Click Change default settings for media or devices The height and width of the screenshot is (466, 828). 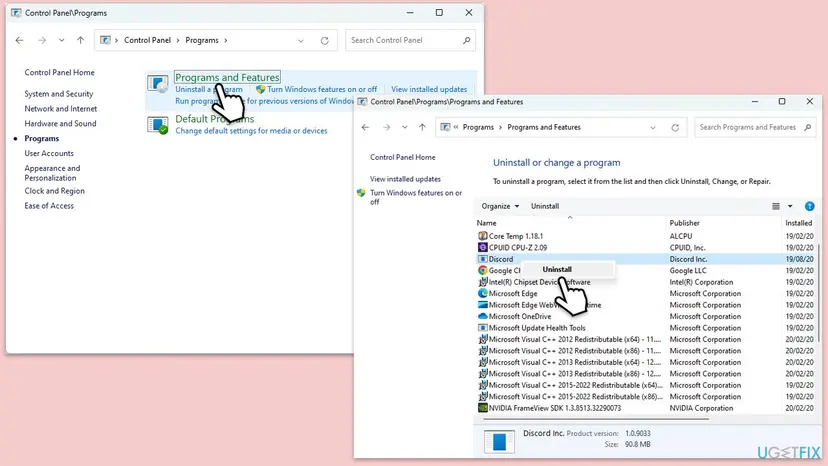pos(251,131)
